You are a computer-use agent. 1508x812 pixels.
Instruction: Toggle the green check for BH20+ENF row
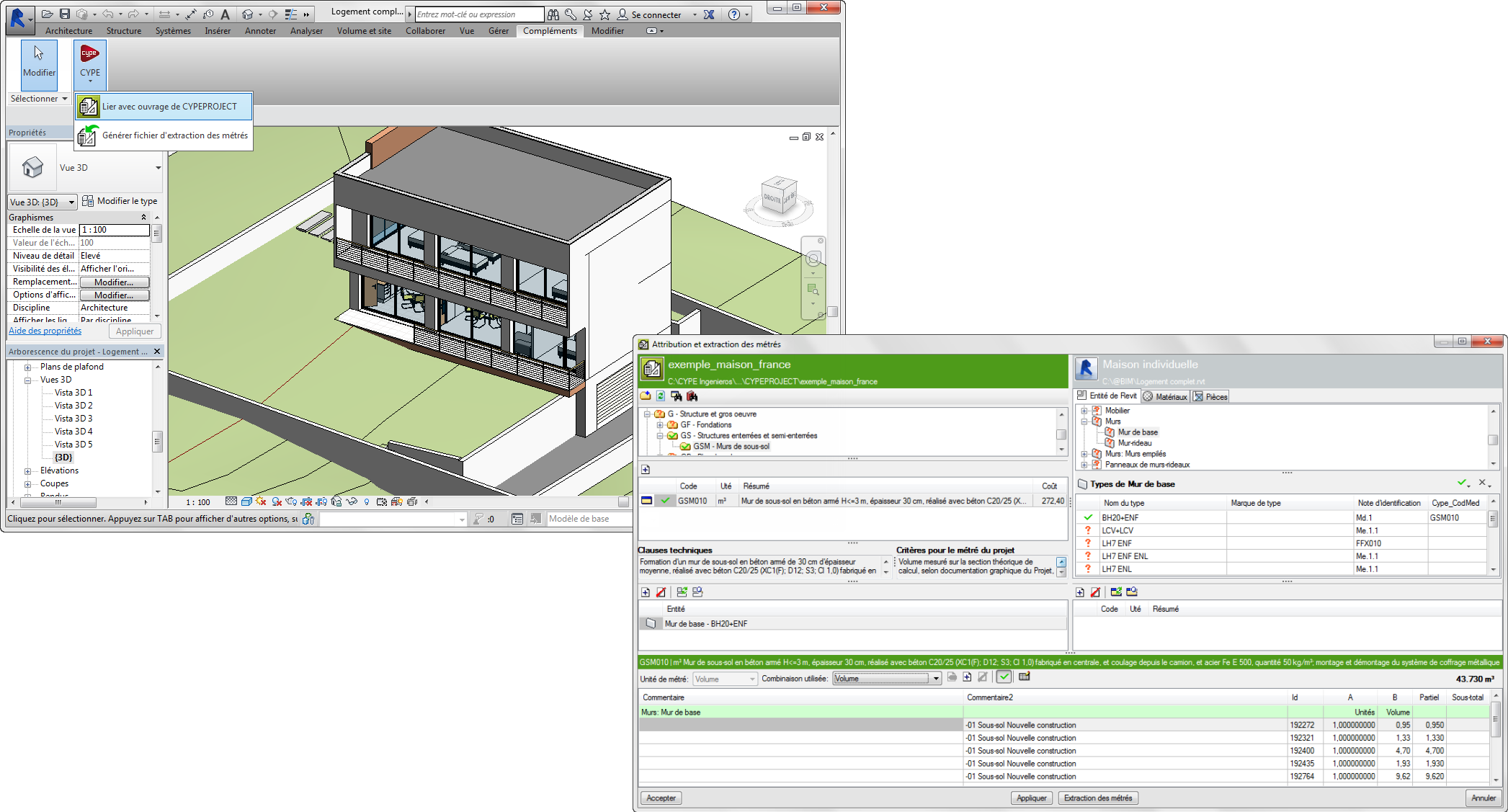tap(1088, 517)
